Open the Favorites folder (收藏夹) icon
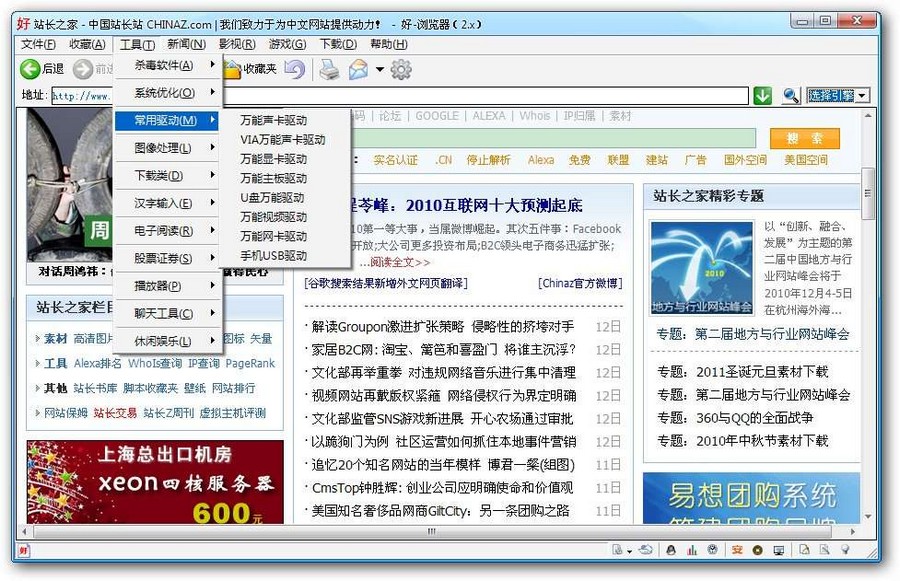 [232, 69]
